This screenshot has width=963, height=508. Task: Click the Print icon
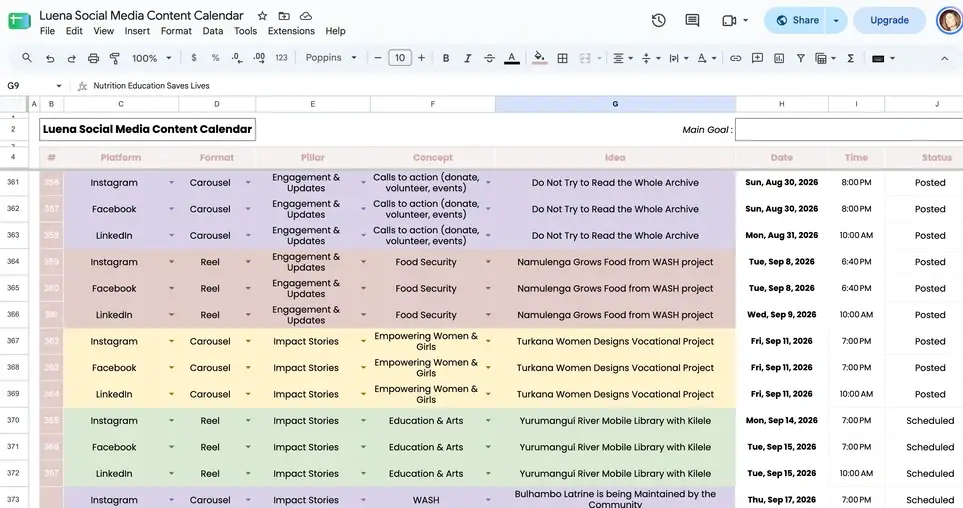click(93, 58)
